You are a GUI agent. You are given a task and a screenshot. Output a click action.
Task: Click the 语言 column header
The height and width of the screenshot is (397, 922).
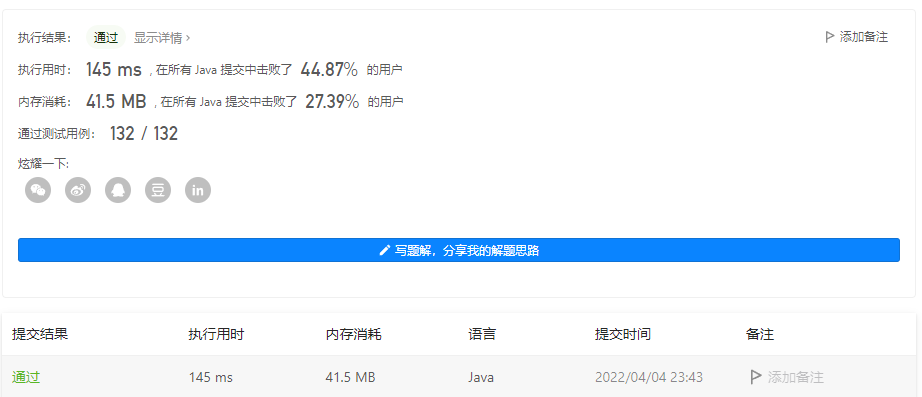(482, 335)
